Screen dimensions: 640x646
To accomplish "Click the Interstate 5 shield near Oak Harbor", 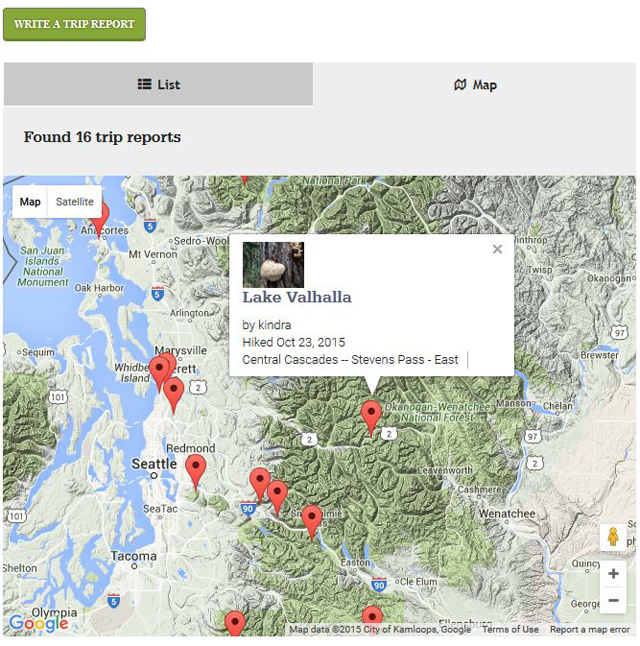I will click(x=157, y=294).
